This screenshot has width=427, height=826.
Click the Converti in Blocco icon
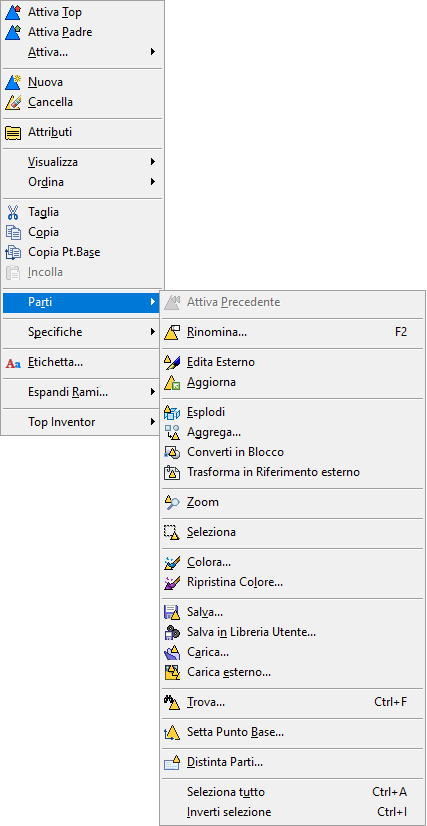(x=172, y=452)
